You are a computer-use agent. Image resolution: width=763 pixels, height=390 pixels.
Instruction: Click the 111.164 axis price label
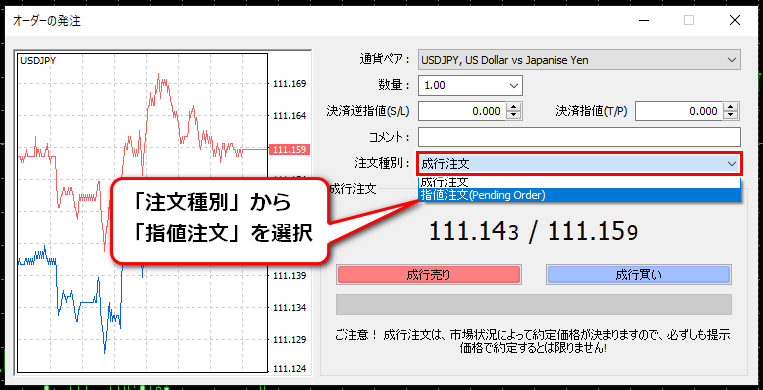(x=290, y=116)
